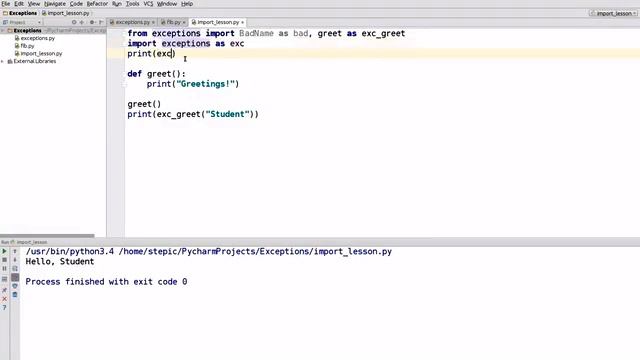Click the 'def greet():' line in editor
Screen dimensions: 640x360
point(156,74)
